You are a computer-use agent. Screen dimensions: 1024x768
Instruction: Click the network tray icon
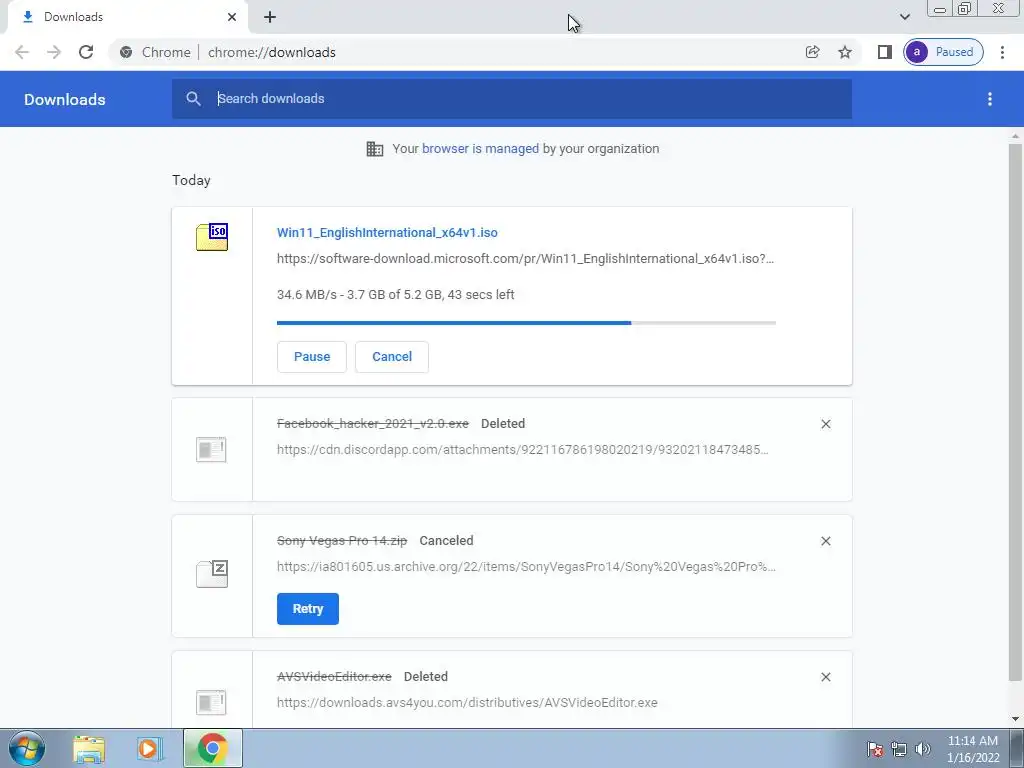[x=899, y=749]
